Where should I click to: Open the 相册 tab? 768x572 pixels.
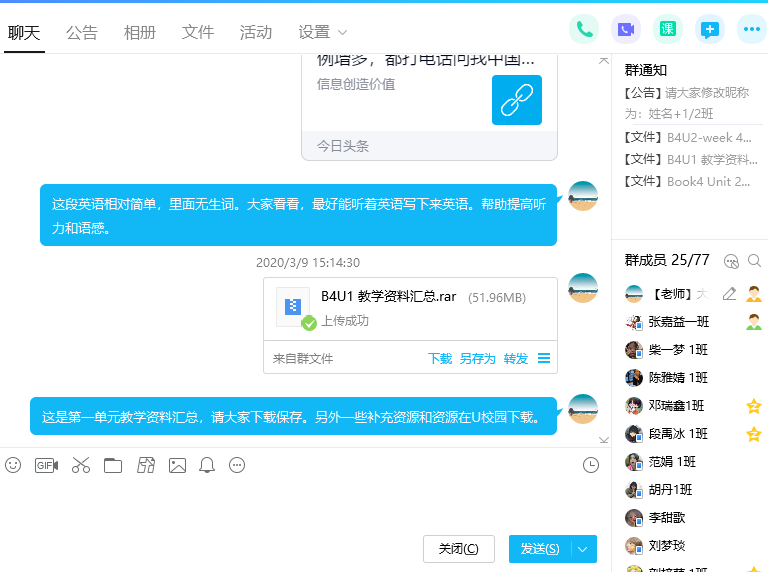pyautogui.click(x=140, y=32)
